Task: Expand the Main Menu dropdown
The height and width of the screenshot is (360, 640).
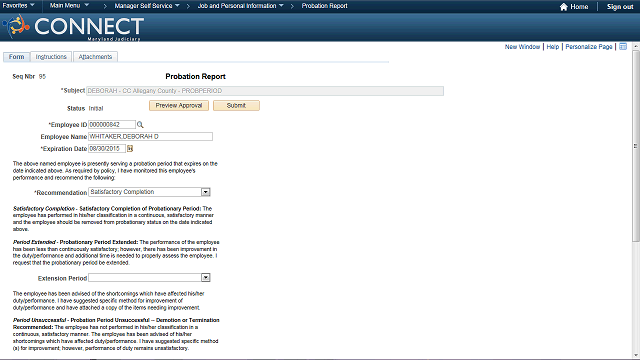Action: pos(69,6)
